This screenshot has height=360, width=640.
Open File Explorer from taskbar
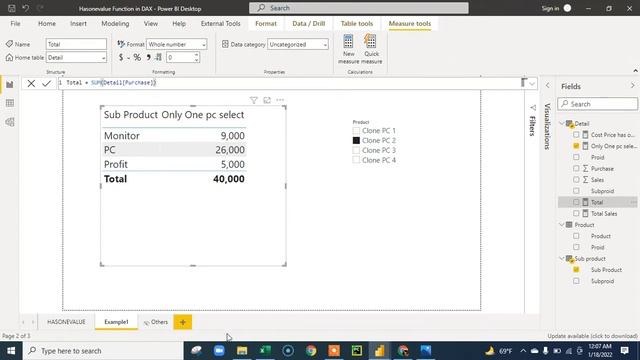tap(242, 351)
